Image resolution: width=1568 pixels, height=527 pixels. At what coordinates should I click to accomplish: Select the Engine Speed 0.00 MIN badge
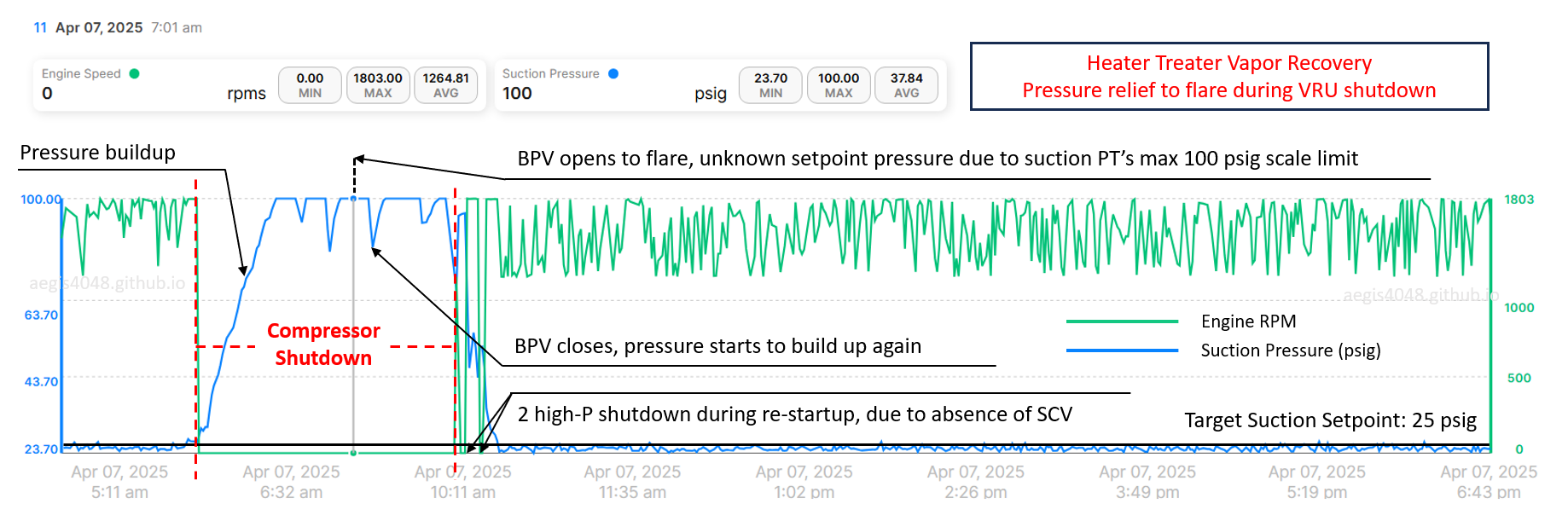coord(310,85)
